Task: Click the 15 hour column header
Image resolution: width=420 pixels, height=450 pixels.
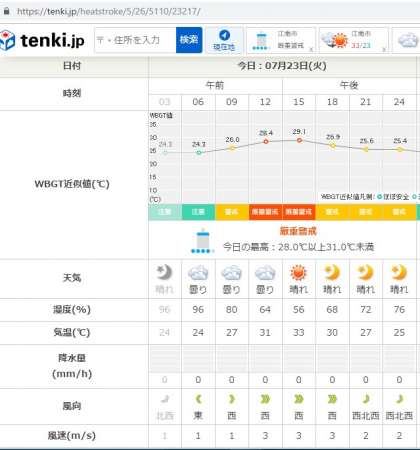Action: click(299, 102)
